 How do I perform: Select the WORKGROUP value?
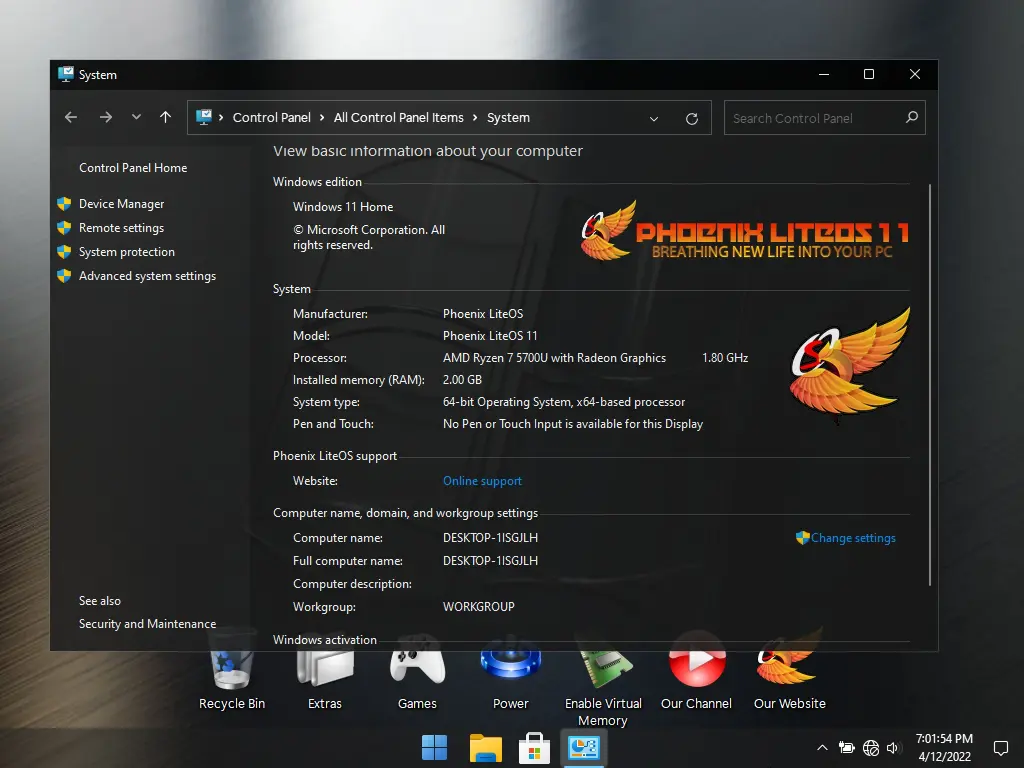click(479, 607)
